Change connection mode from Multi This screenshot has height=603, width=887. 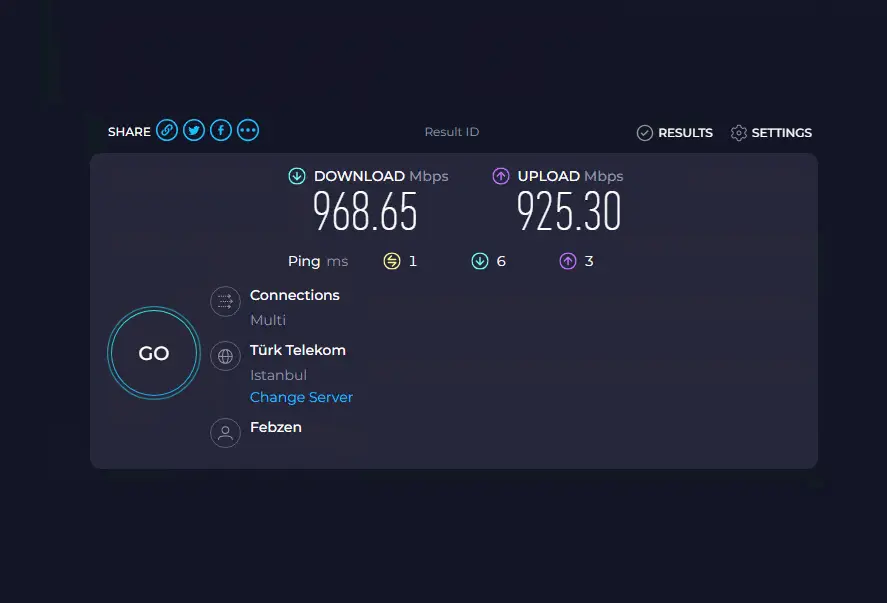coord(266,320)
